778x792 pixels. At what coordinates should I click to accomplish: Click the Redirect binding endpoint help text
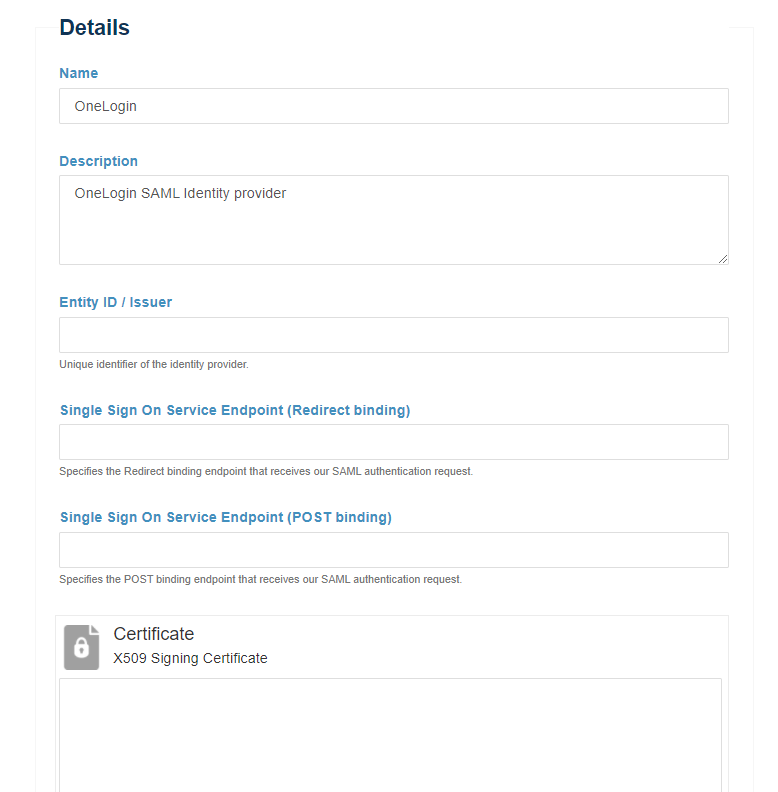(x=266, y=471)
